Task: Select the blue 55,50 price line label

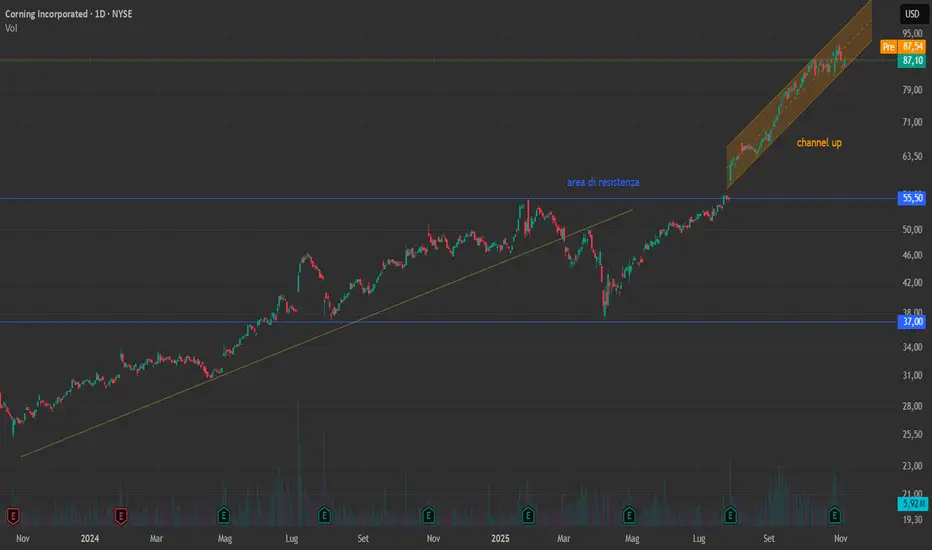Action: point(912,198)
